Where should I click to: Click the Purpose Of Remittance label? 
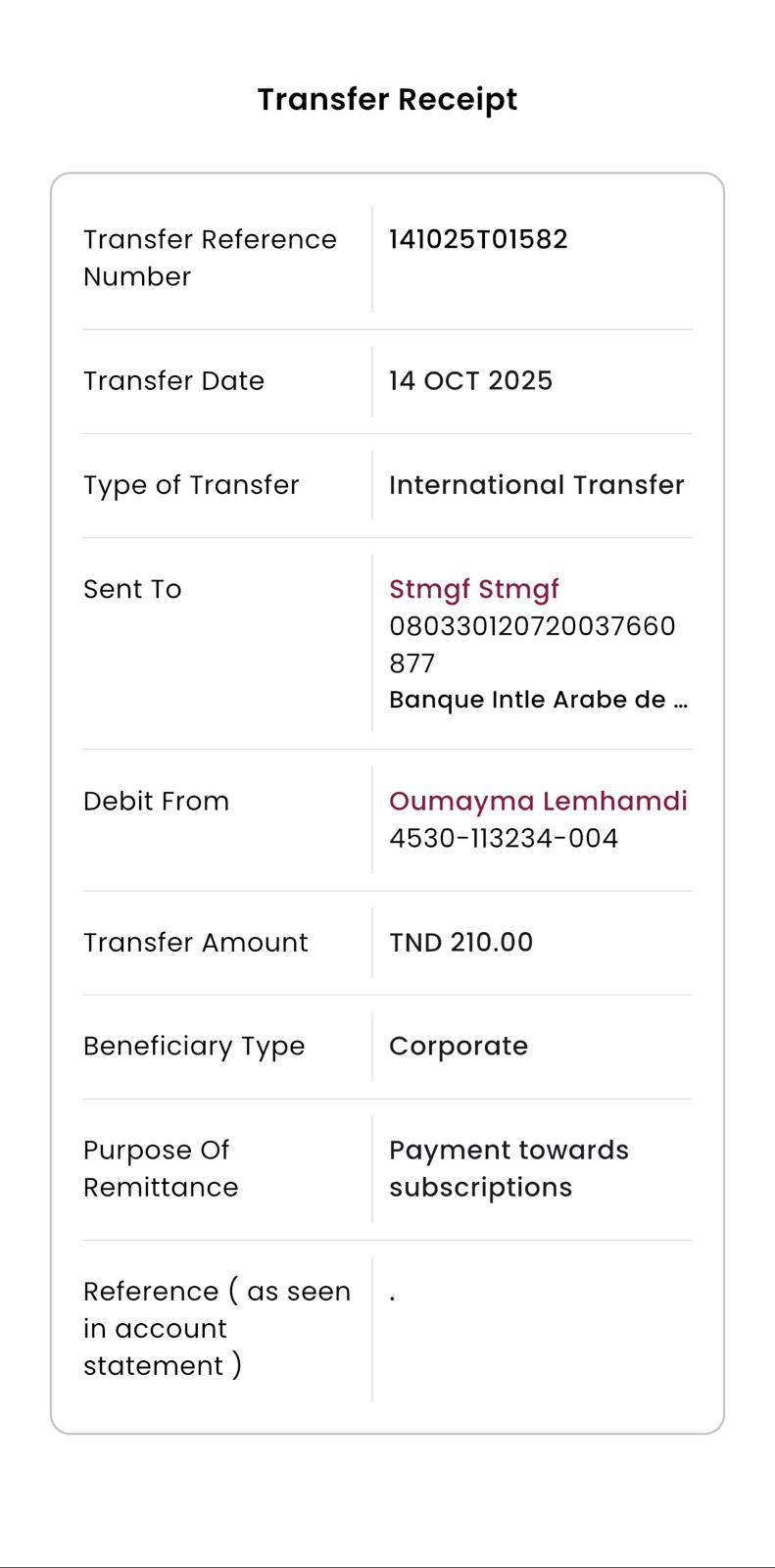[x=161, y=1168]
